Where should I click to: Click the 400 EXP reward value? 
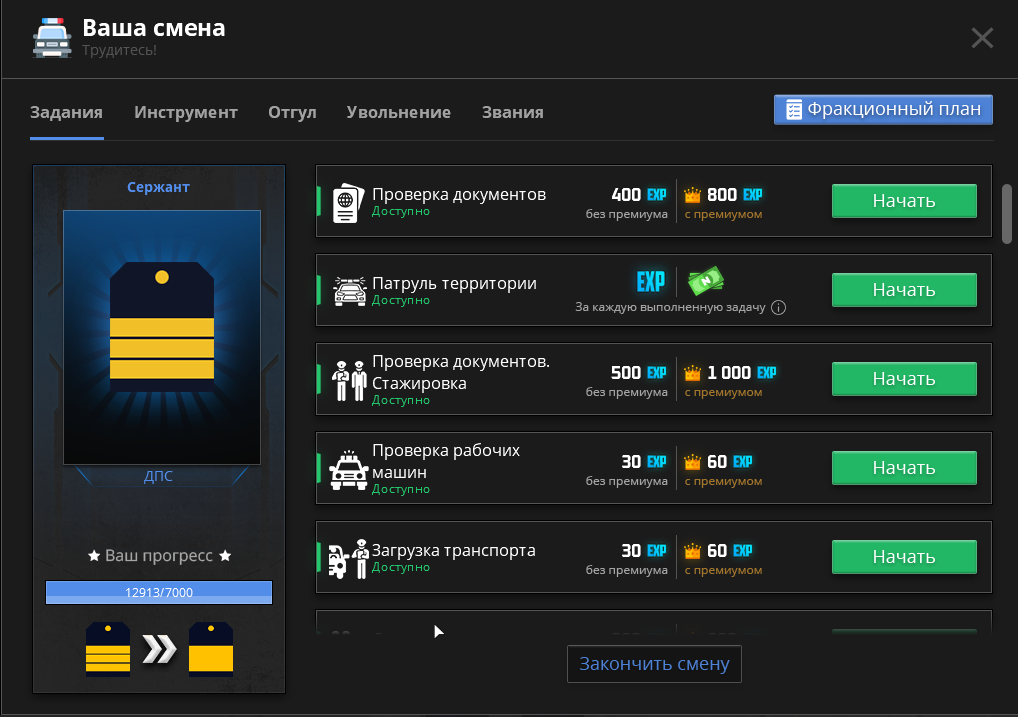point(639,195)
